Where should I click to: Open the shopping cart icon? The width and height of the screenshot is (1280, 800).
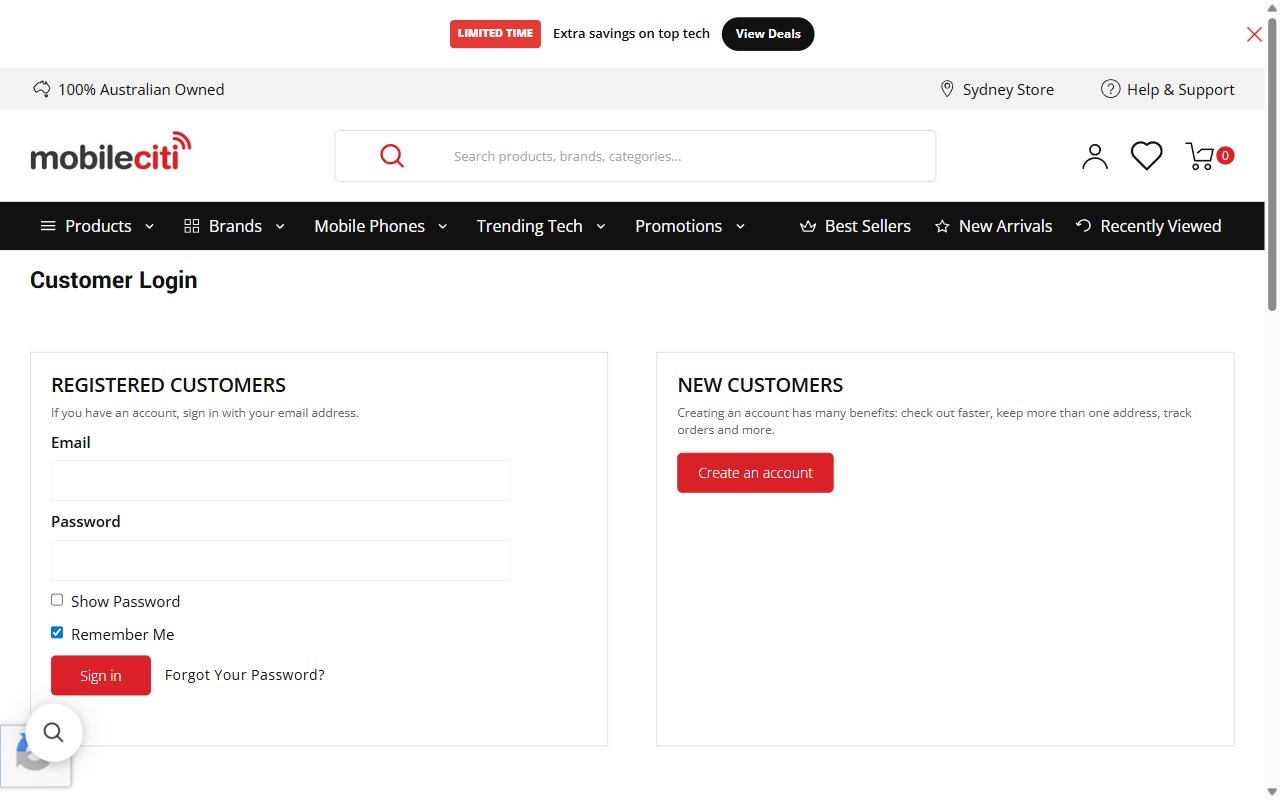click(1200, 156)
